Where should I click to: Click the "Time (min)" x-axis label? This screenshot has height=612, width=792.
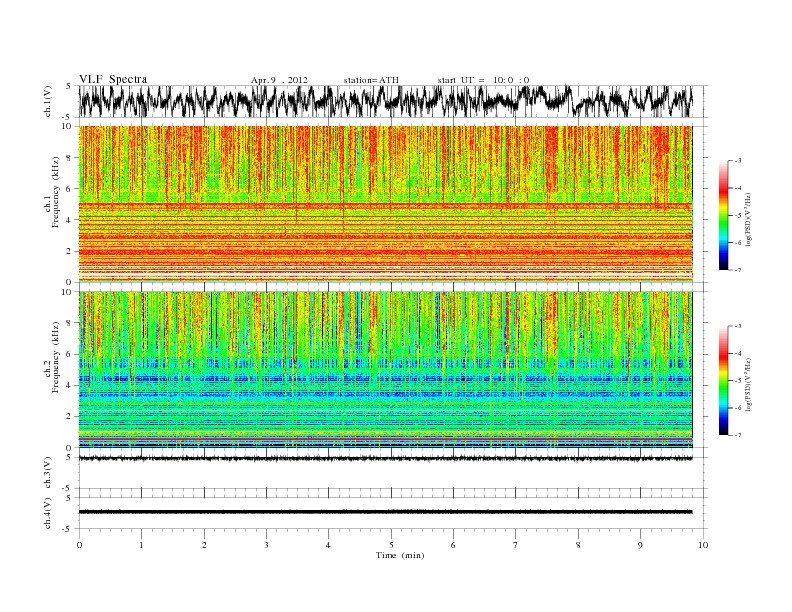(x=400, y=555)
